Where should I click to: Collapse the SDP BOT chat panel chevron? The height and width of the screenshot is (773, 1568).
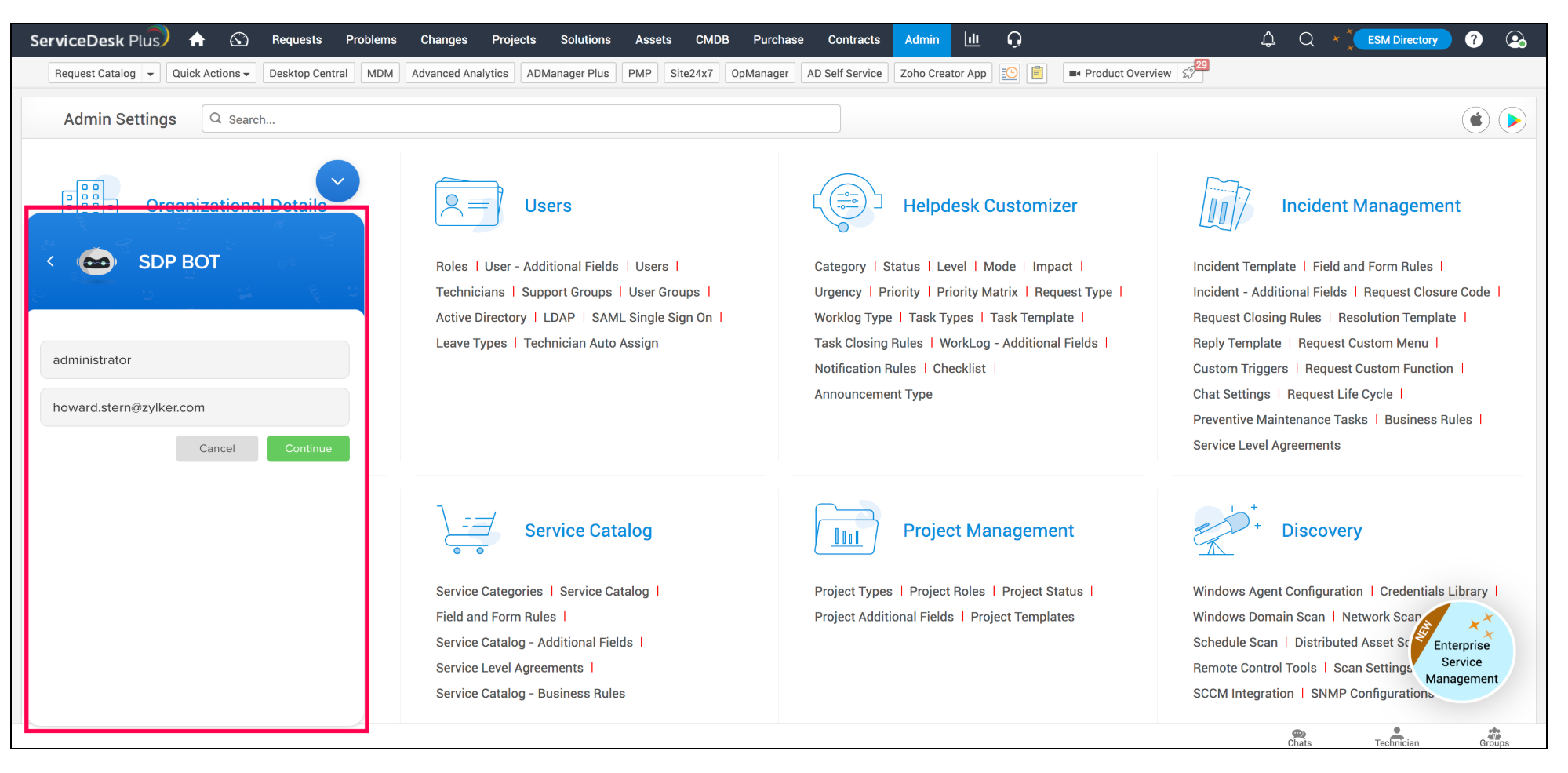(x=337, y=181)
